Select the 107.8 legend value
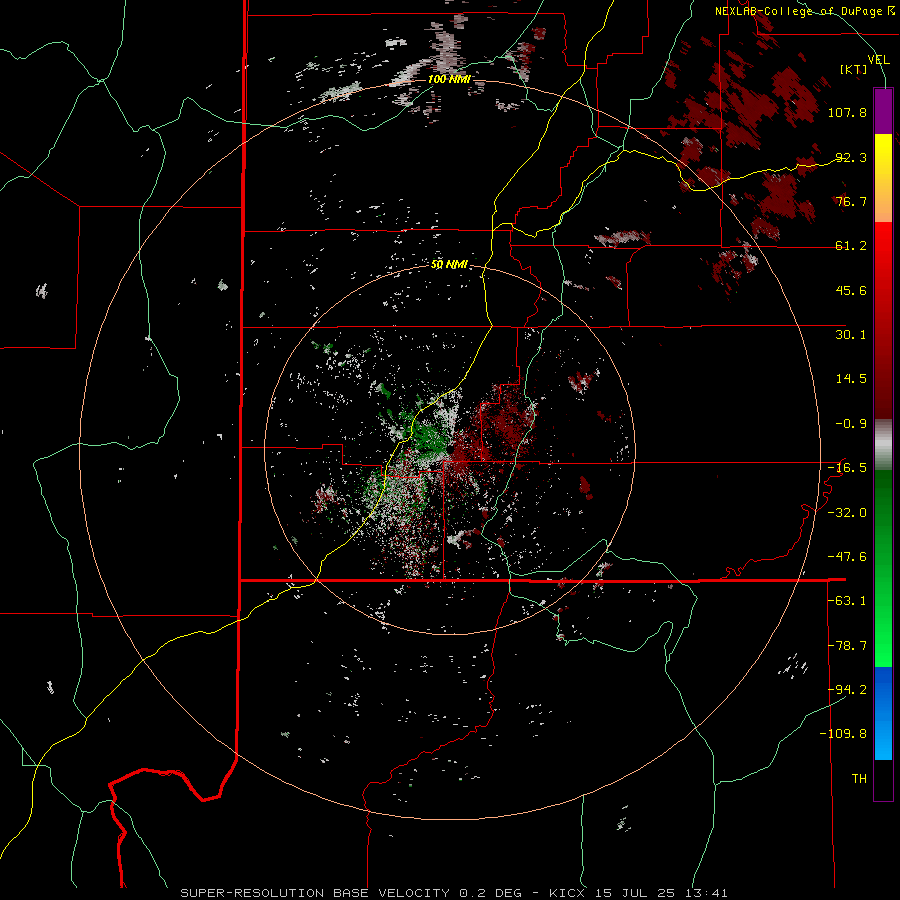This screenshot has width=900, height=900. pyautogui.click(x=847, y=112)
